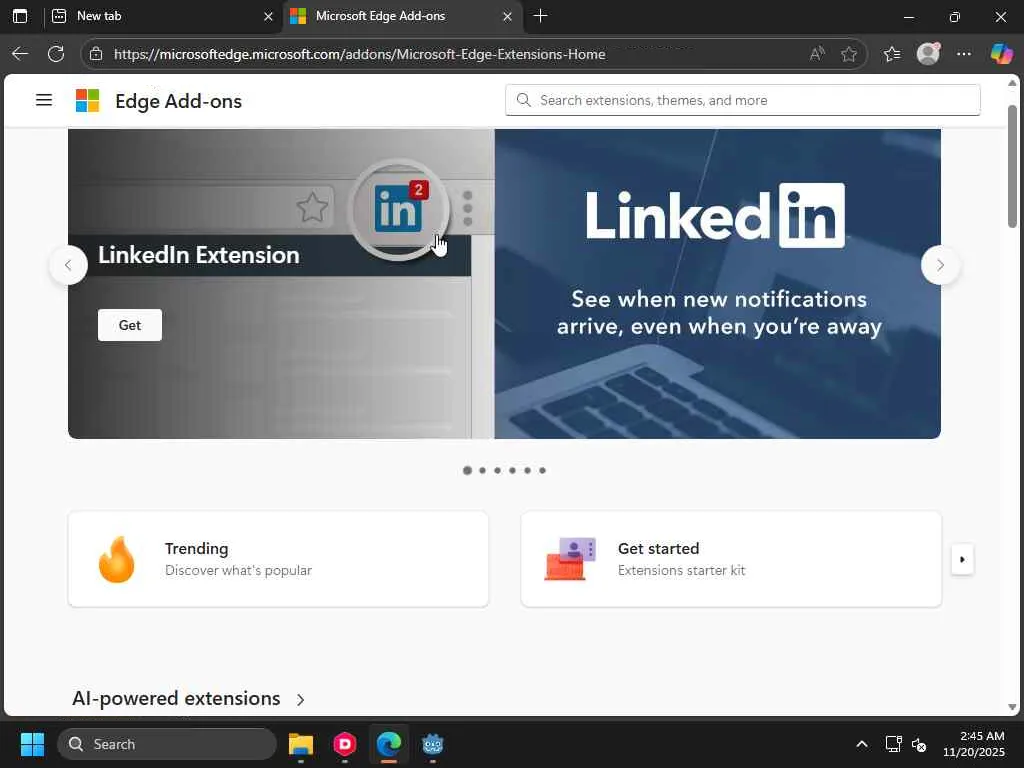This screenshot has height=768, width=1024.
Task: Click the Microsoft logo in header
Action: 88,101
